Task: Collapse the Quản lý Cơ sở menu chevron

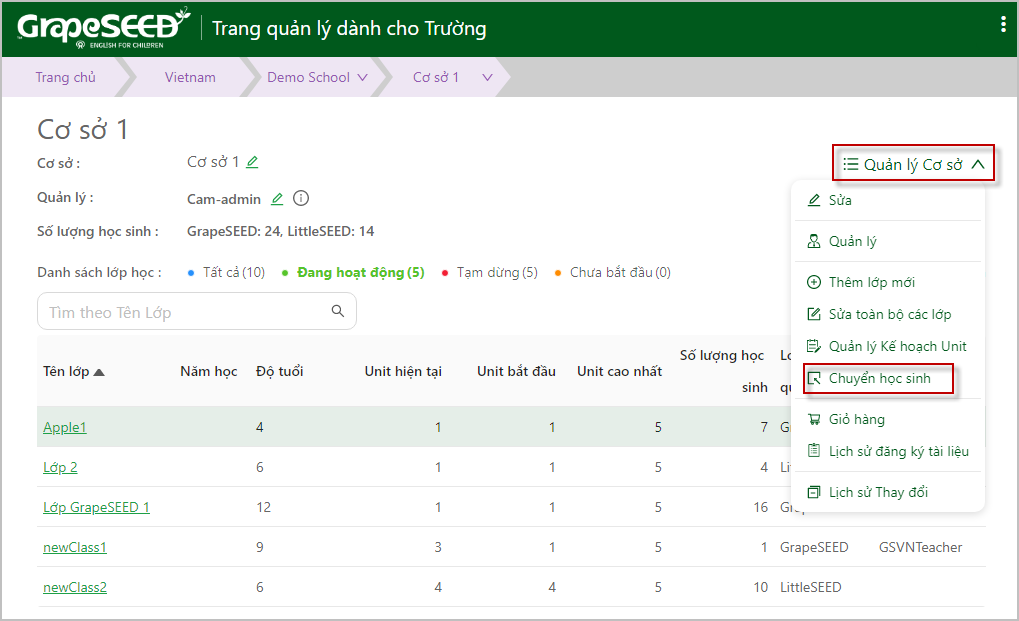Action: tap(978, 164)
